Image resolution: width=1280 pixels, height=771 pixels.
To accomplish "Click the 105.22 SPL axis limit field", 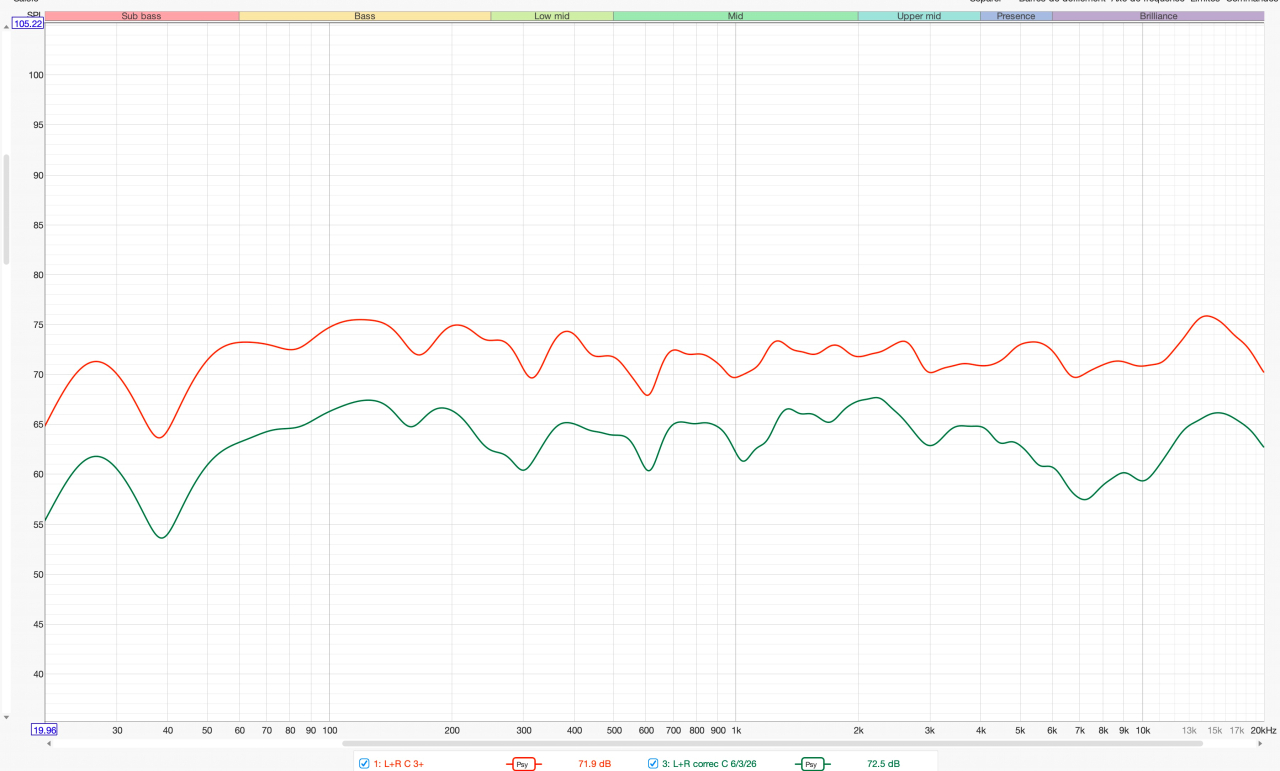I will click(28, 23).
